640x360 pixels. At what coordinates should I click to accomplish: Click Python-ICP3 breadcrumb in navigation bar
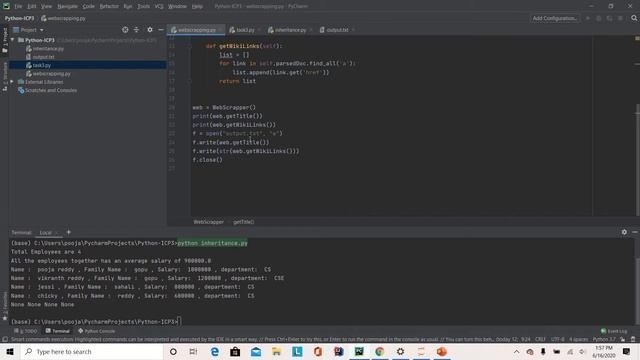coord(19,18)
